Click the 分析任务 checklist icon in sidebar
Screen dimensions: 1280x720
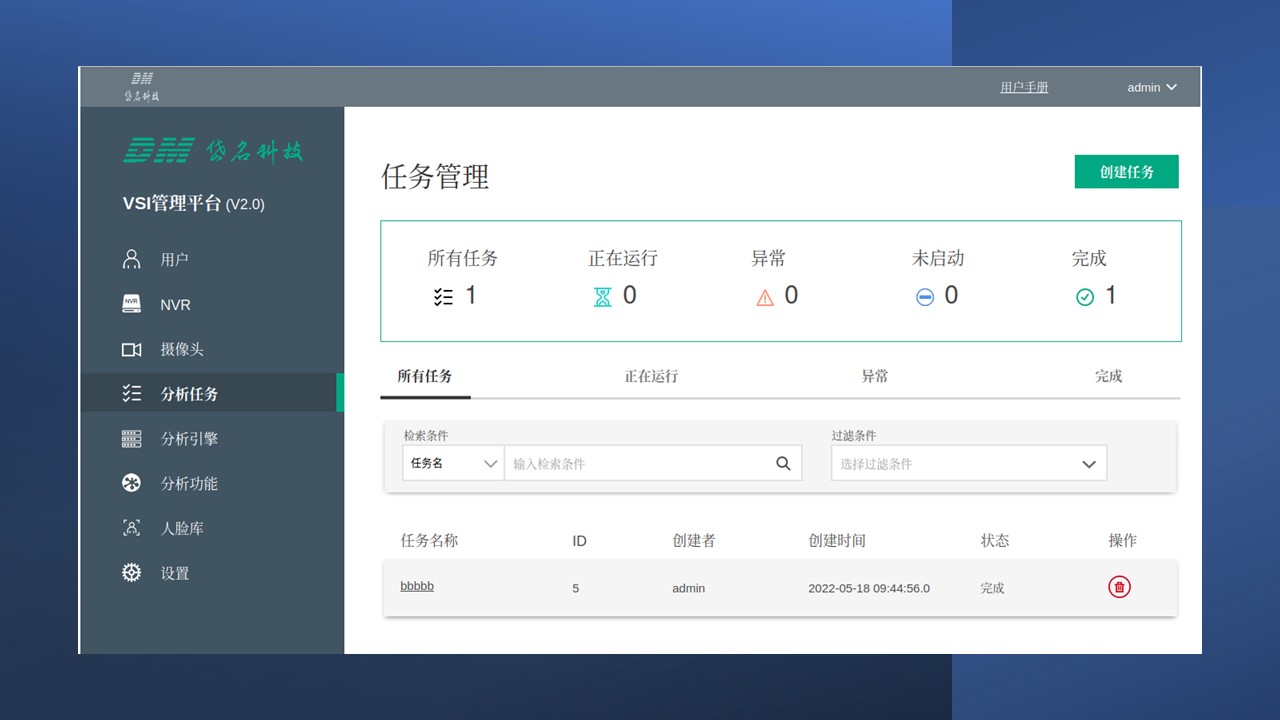[x=131, y=393]
